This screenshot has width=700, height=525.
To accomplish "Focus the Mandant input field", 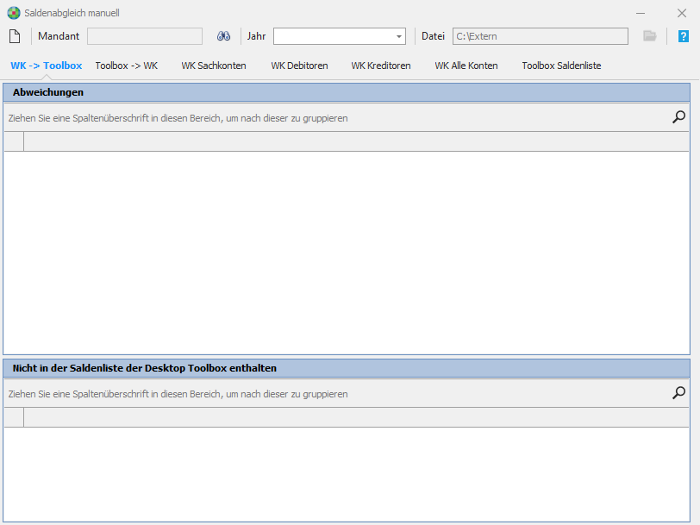I will click(145, 36).
